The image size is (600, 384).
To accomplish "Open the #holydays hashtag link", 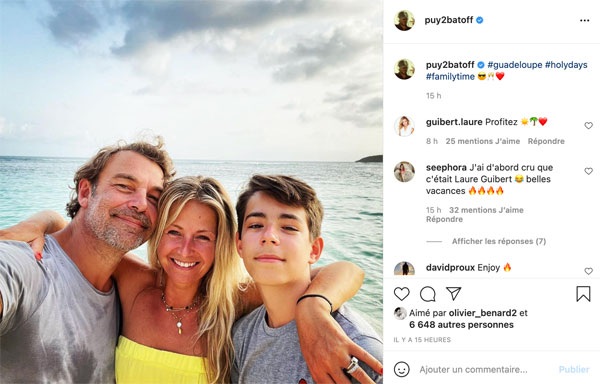I will coord(566,65).
